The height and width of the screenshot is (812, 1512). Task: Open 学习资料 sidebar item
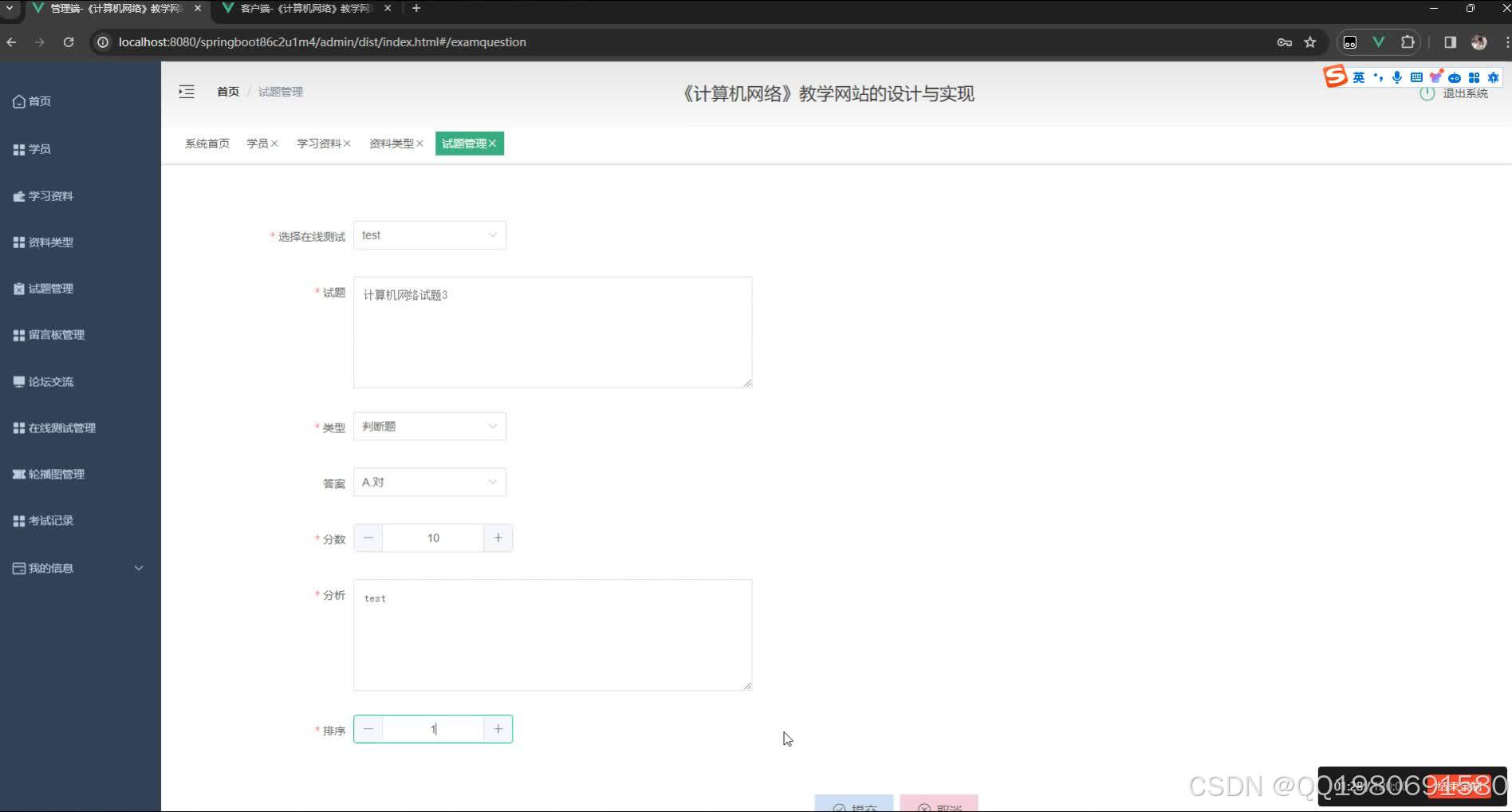pos(80,196)
